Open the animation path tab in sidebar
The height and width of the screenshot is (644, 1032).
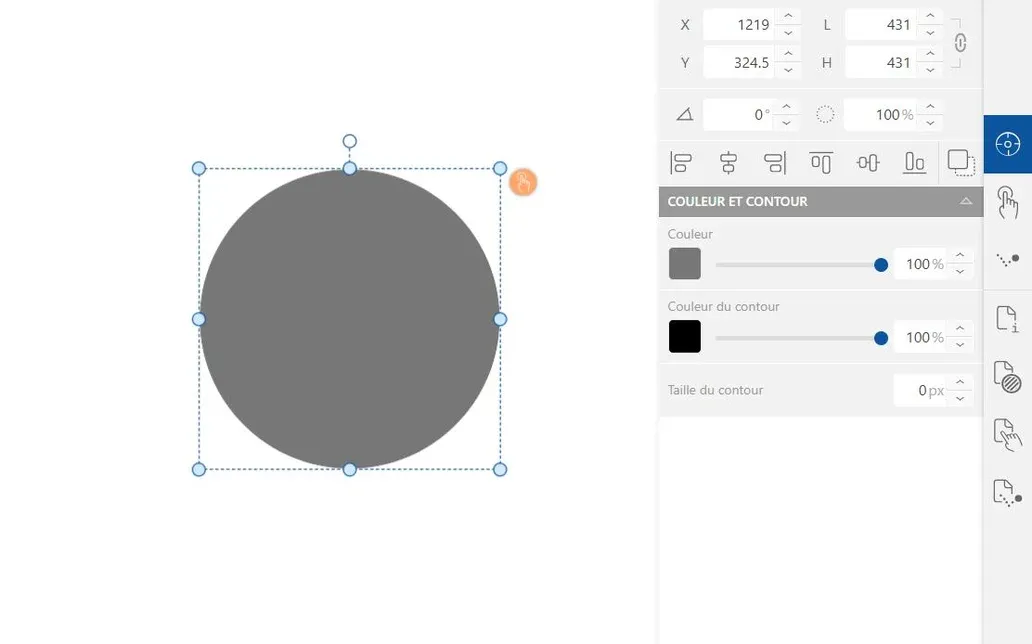click(x=1007, y=260)
